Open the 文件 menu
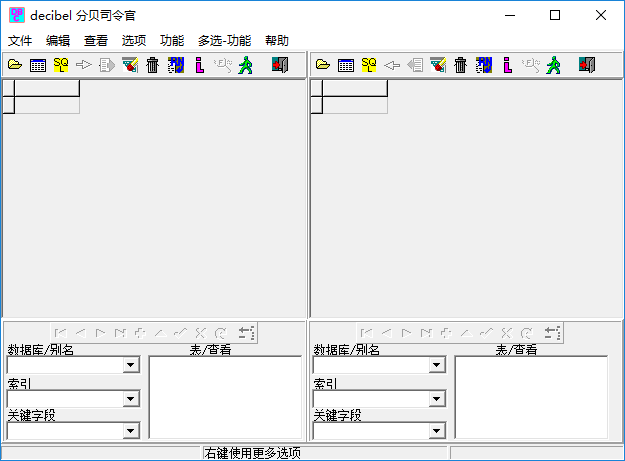Screen dimensions: 625x461 pos(20,41)
